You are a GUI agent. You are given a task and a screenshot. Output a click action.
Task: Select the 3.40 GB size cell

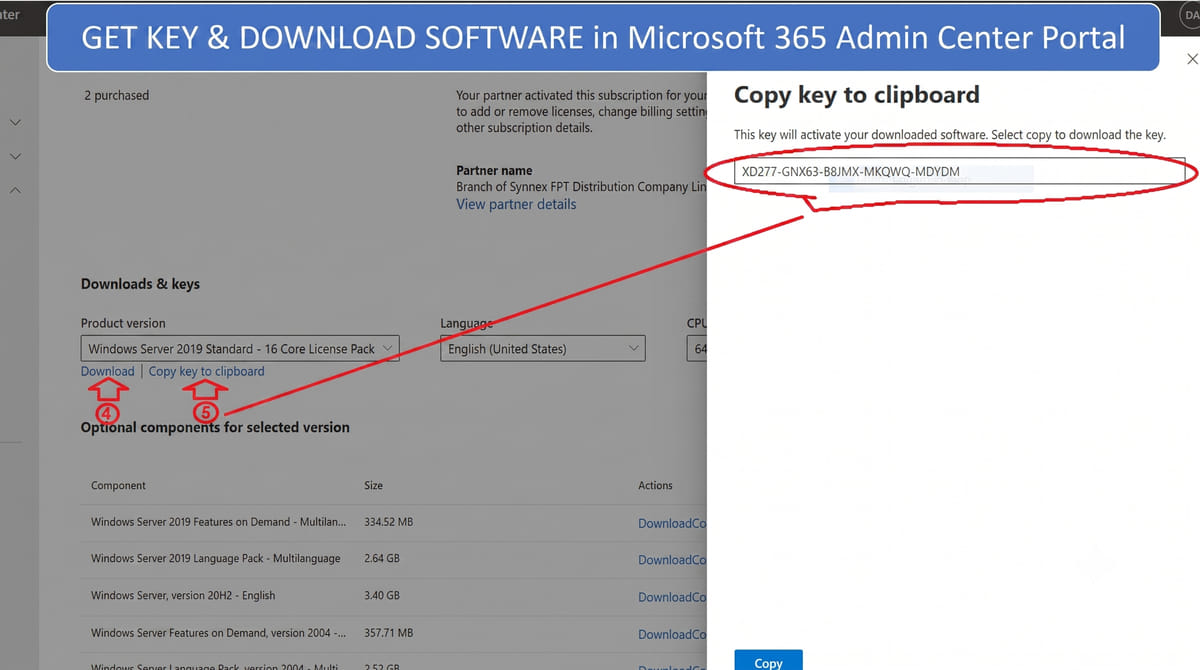[x=382, y=595]
